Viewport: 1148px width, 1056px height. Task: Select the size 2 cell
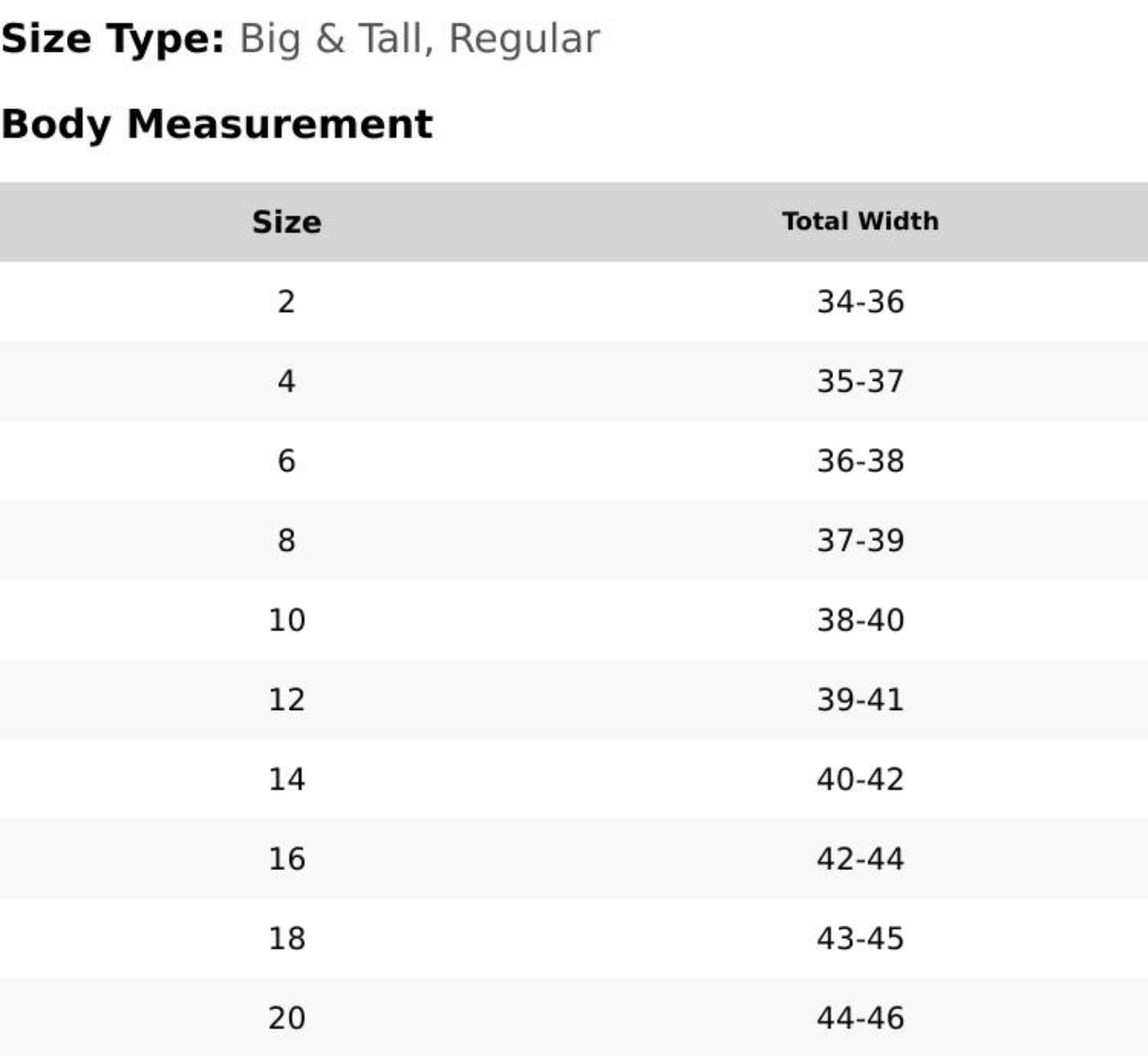point(286,301)
